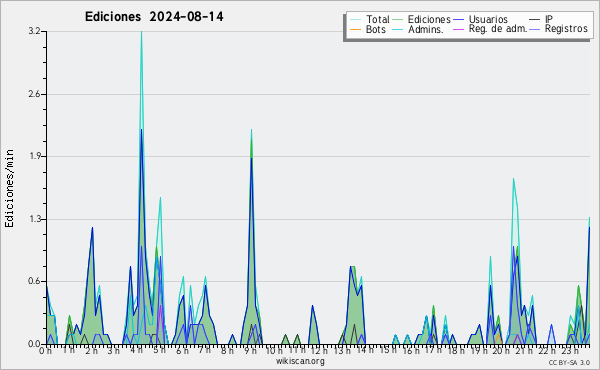The image size is (600, 370).
Task: Click the tallest peak just after 4 h
Action: point(141,32)
